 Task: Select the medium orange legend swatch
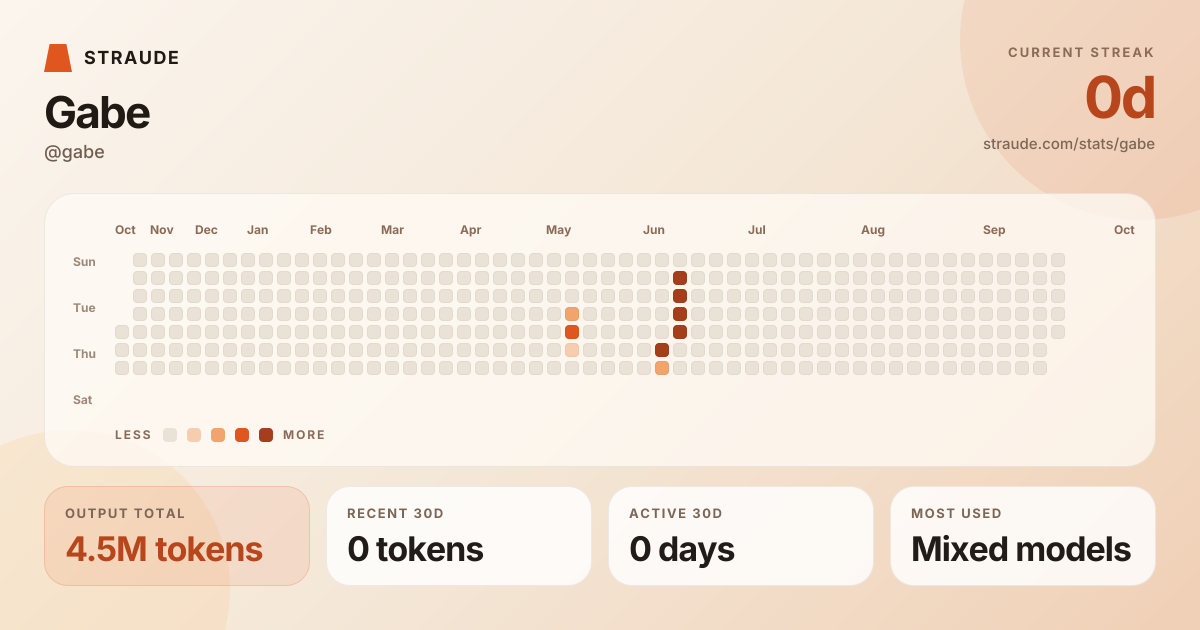218,435
